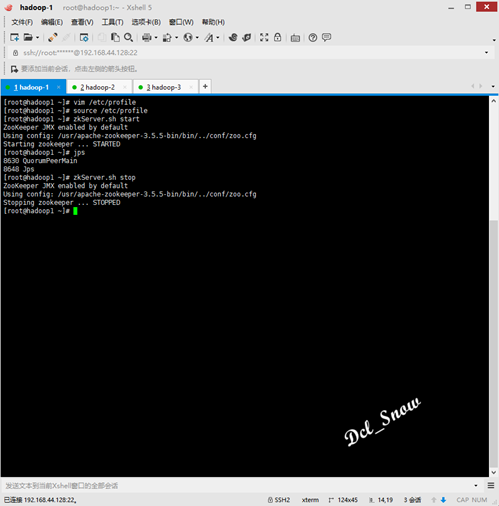Click the lock screen padlock icon
The width and height of the screenshot is (499, 506).
(x=277, y=37)
